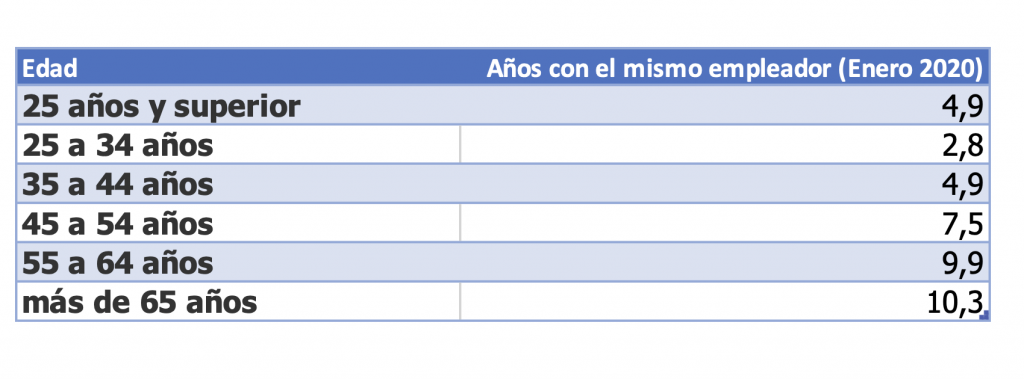
Task: Click the column divider in '45 a 54 años' row
Action: click(460, 223)
